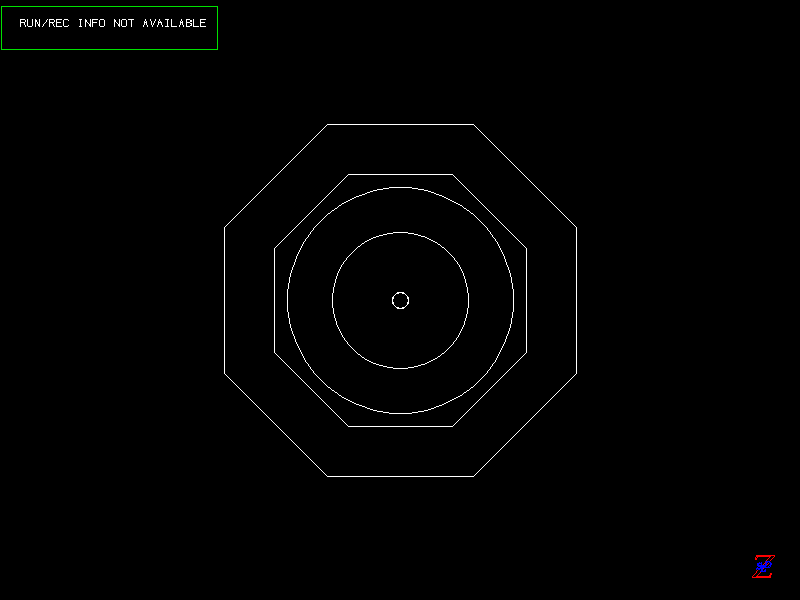
Task: Select the top edge of the inner octagon
Action: [400, 175]
